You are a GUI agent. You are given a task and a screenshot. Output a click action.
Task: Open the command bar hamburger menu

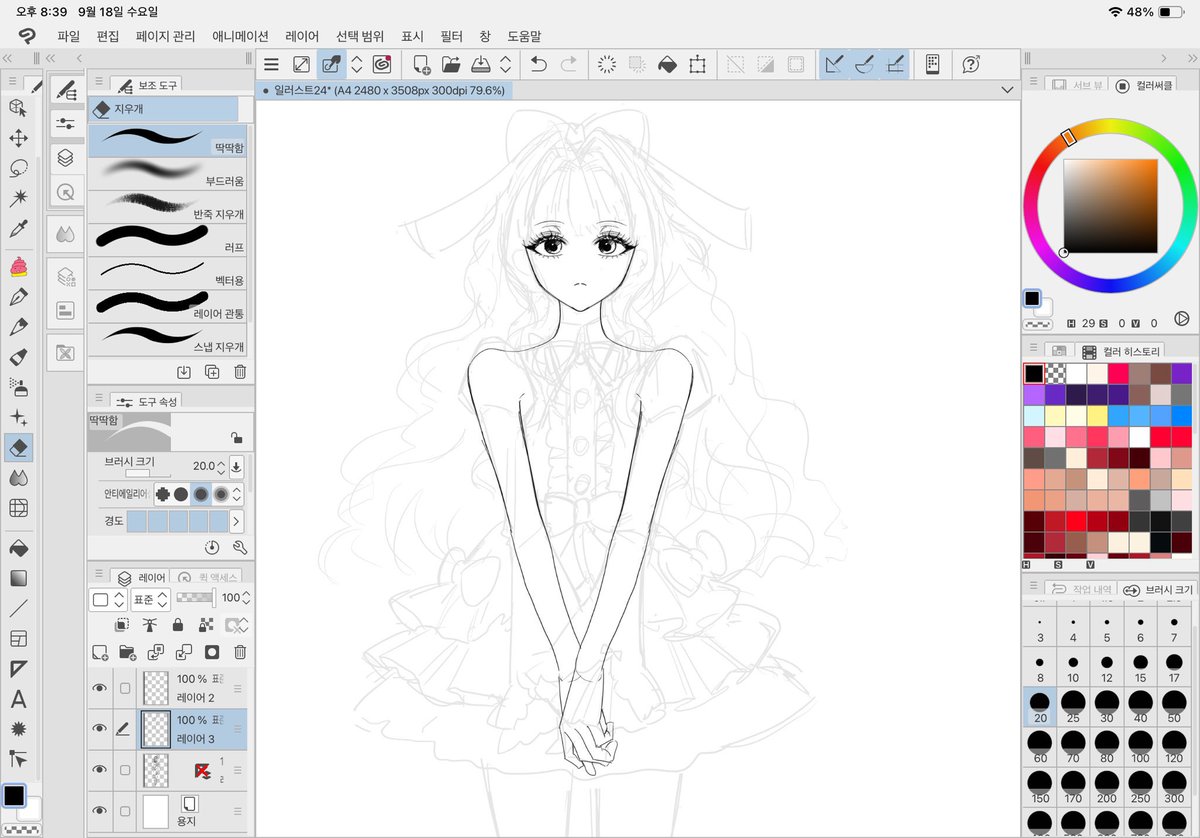tap(271, 65)
